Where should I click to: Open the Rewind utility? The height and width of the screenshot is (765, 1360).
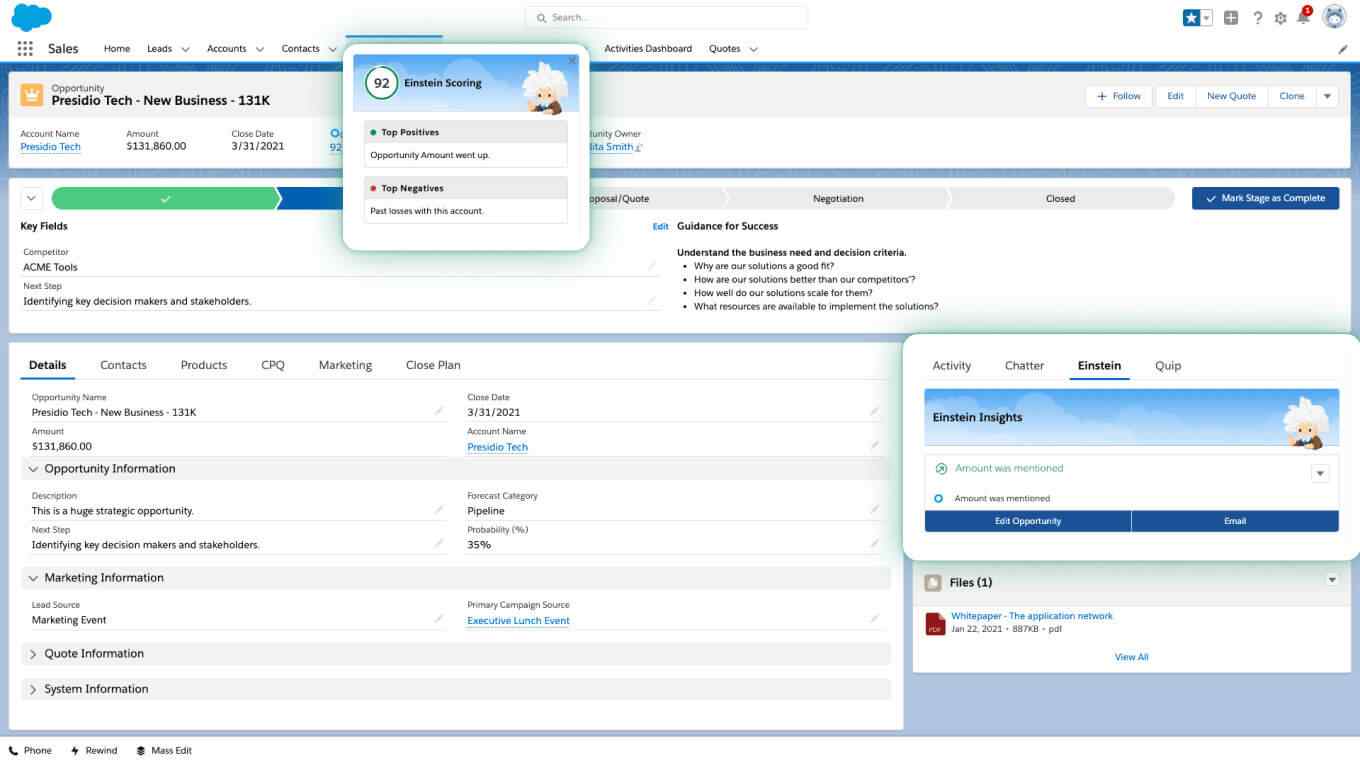[93, 750]
